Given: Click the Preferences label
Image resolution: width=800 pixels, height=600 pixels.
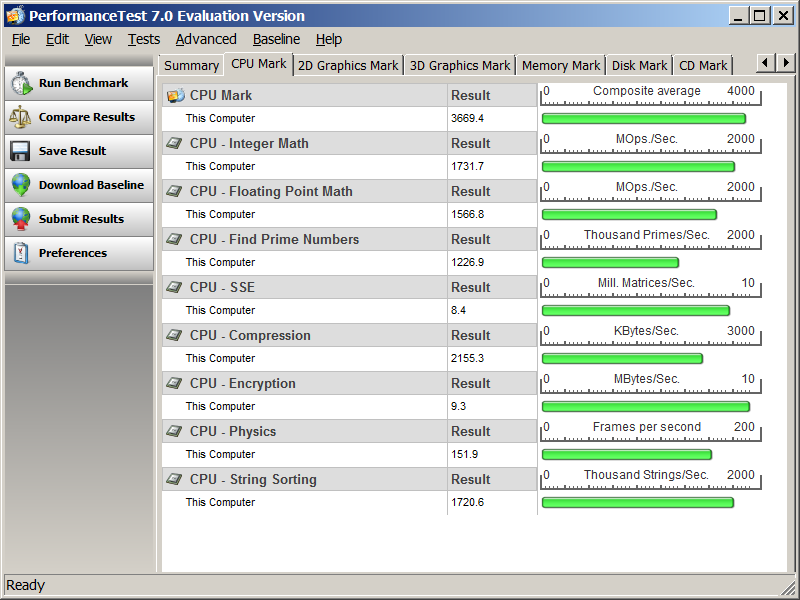Looking at the screenshot, I should coord(73,253).
